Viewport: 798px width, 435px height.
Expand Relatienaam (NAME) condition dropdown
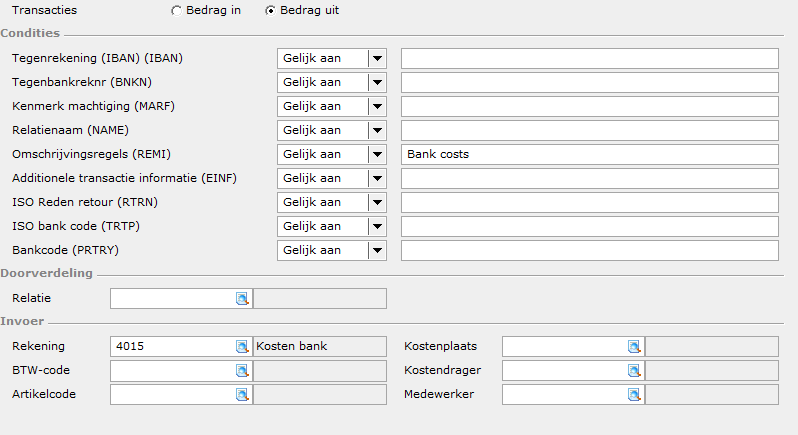click(377, 130)
